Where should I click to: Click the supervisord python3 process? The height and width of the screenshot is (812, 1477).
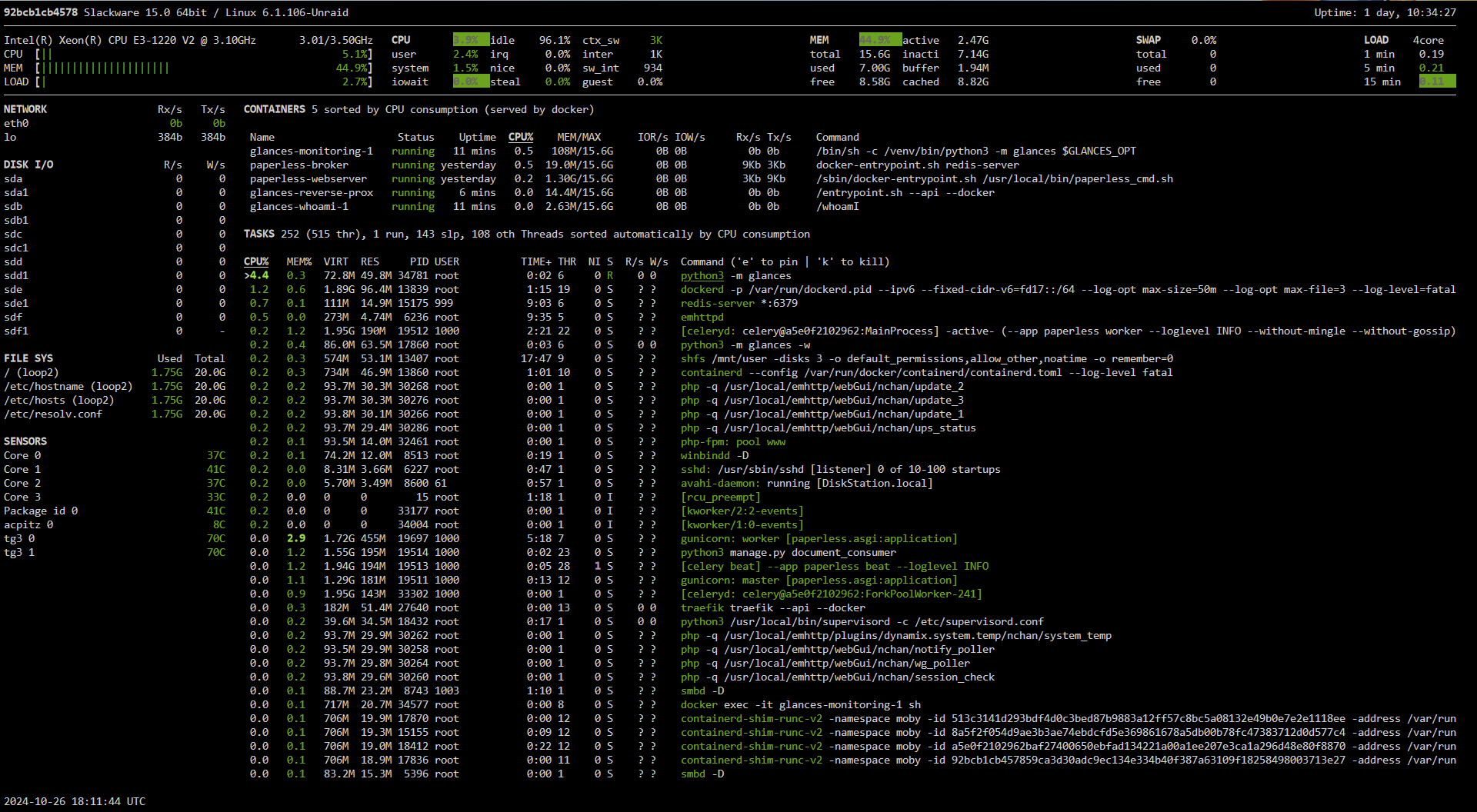click(x=862, y=621)
